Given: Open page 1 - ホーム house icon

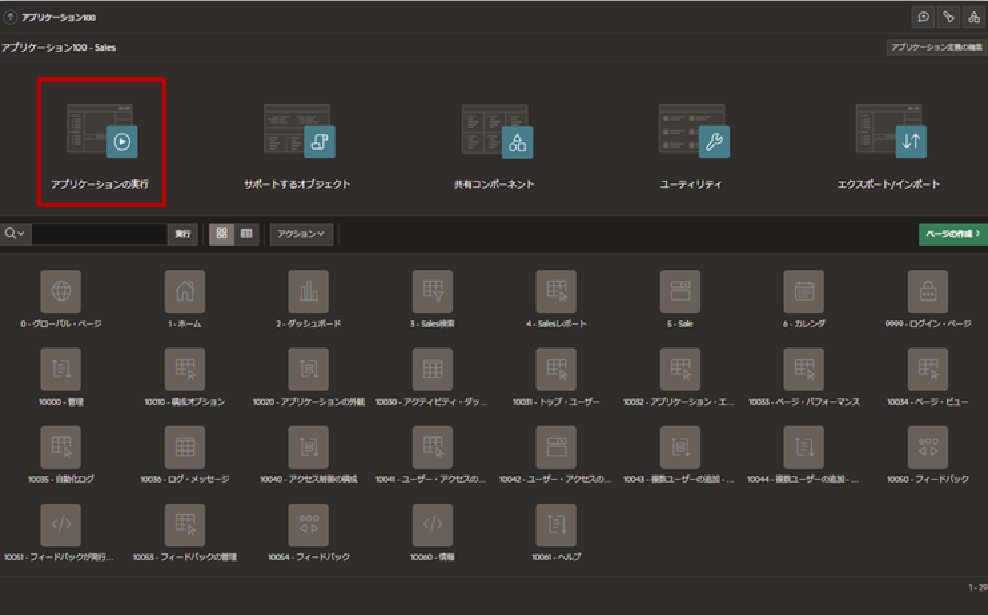Looking at the screenshot, I should (x=184, y=291).
